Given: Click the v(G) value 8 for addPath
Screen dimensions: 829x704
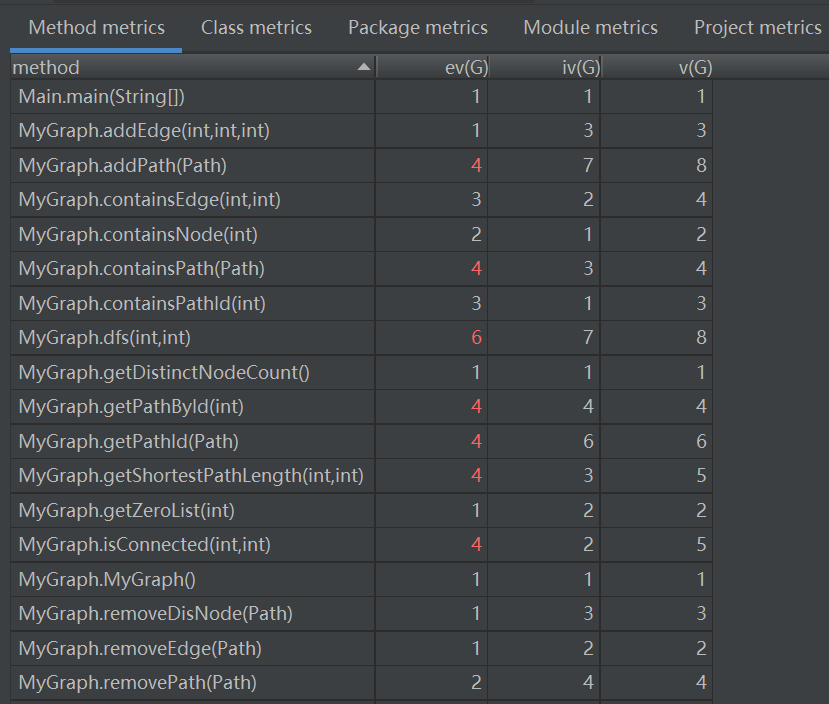Looking at the screenshot, I should [x=701, y=165].
